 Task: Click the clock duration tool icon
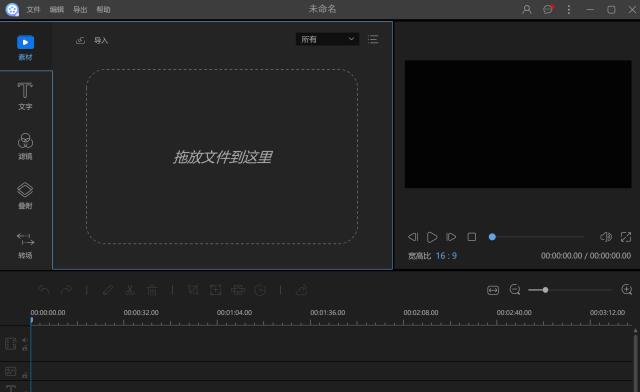260,290
